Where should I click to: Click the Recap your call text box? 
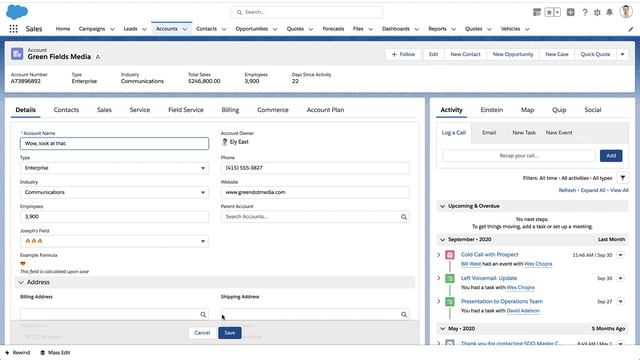[519, 156]
